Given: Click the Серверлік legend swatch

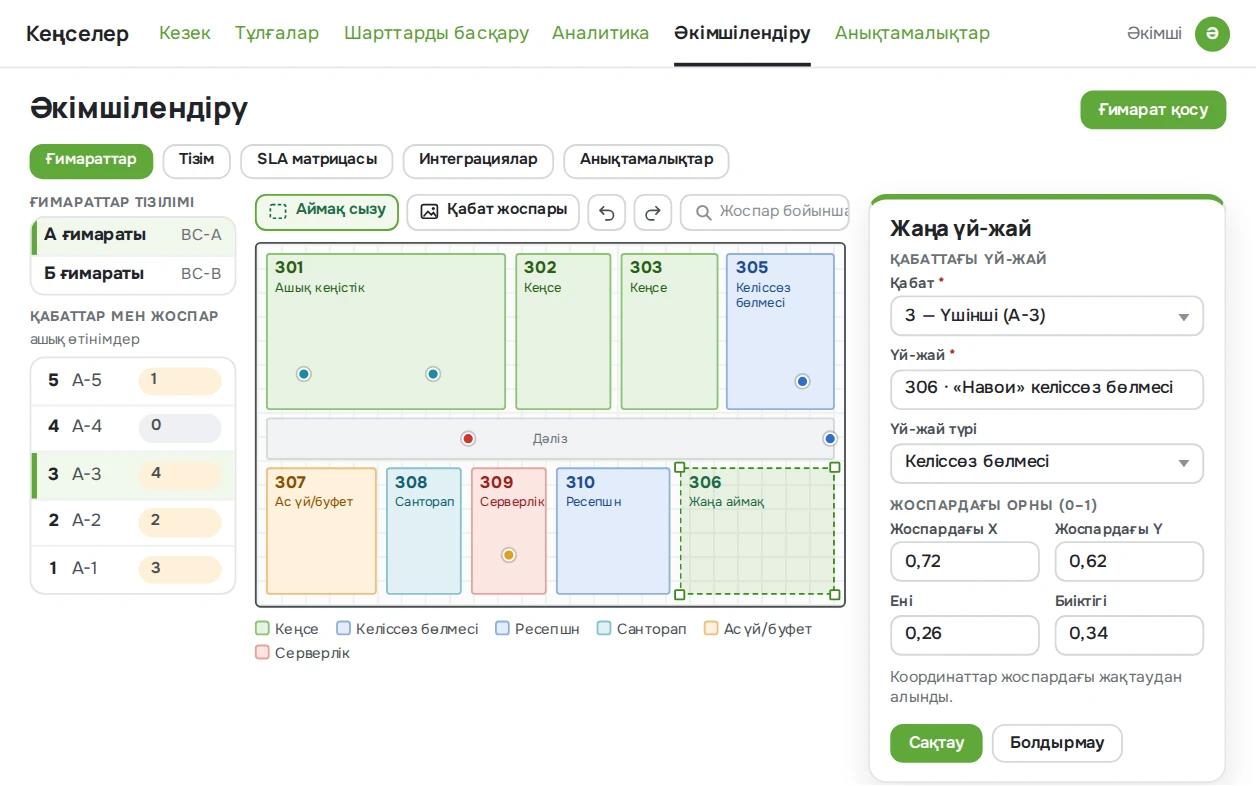Looking at the screenshot, I should [263, 653].
